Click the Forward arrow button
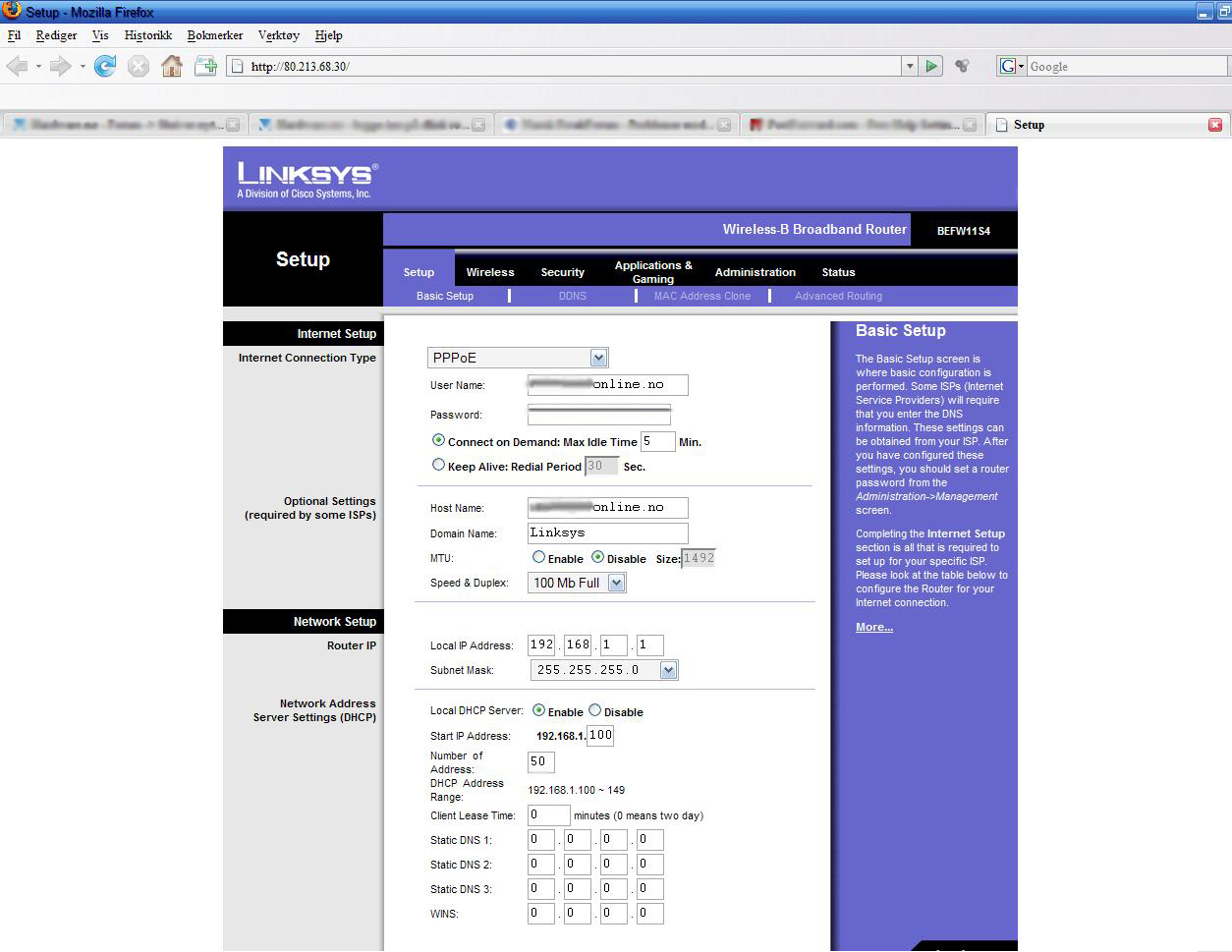1232x952 pixels. [60, 66]
